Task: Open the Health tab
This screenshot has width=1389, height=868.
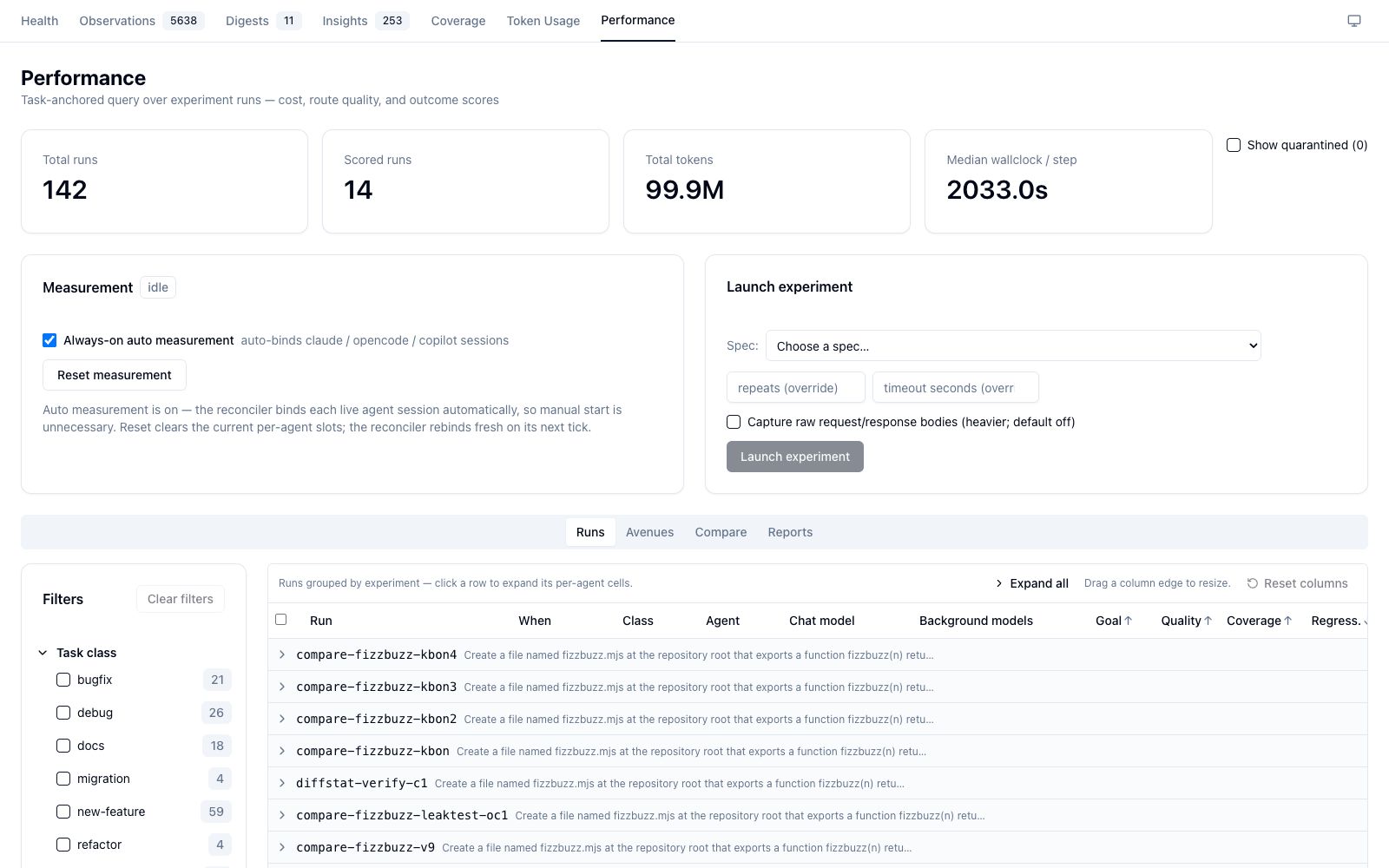Action: point(40,21)
